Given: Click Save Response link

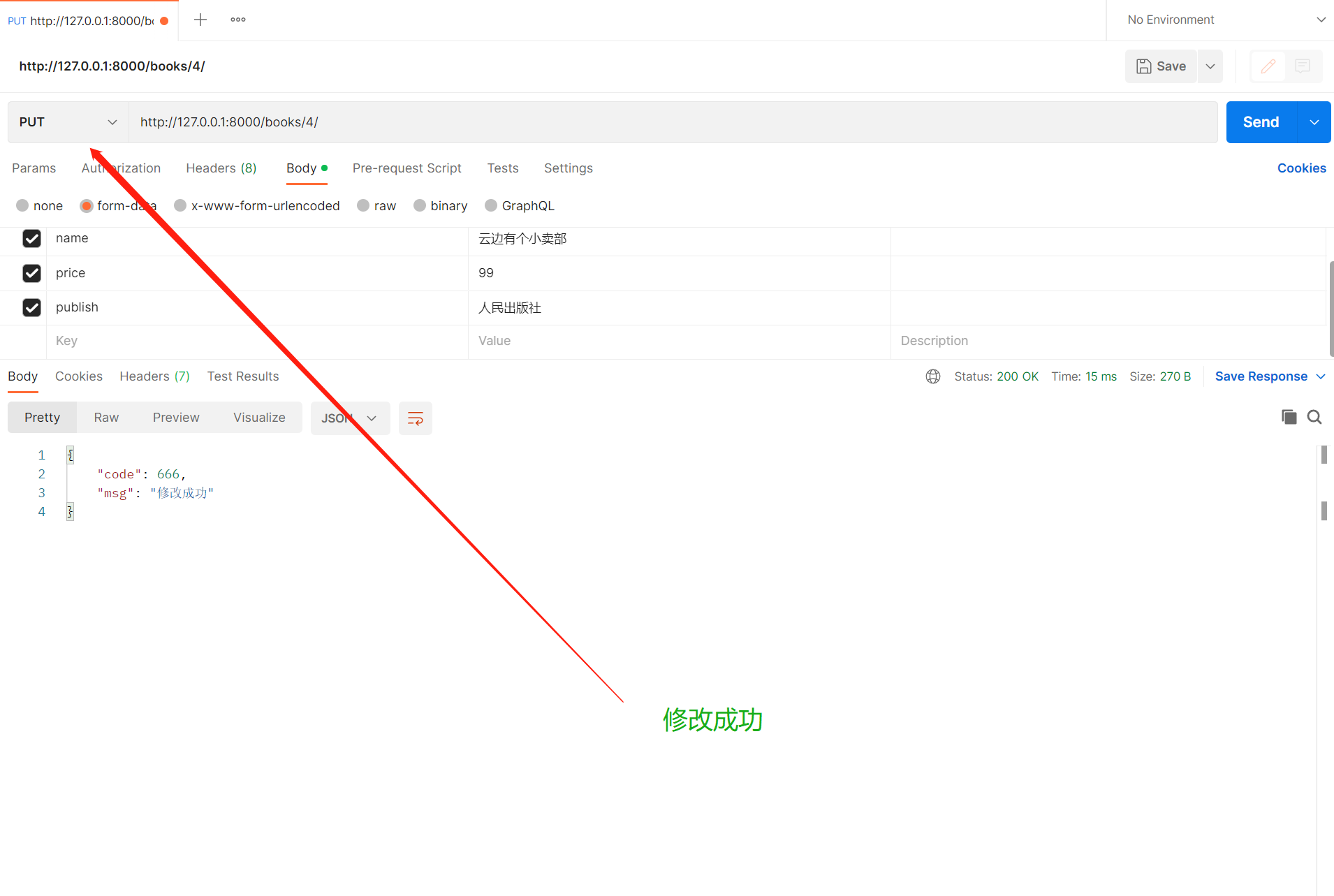Looking at the screenshot, I should click(x=1261, y=376).
